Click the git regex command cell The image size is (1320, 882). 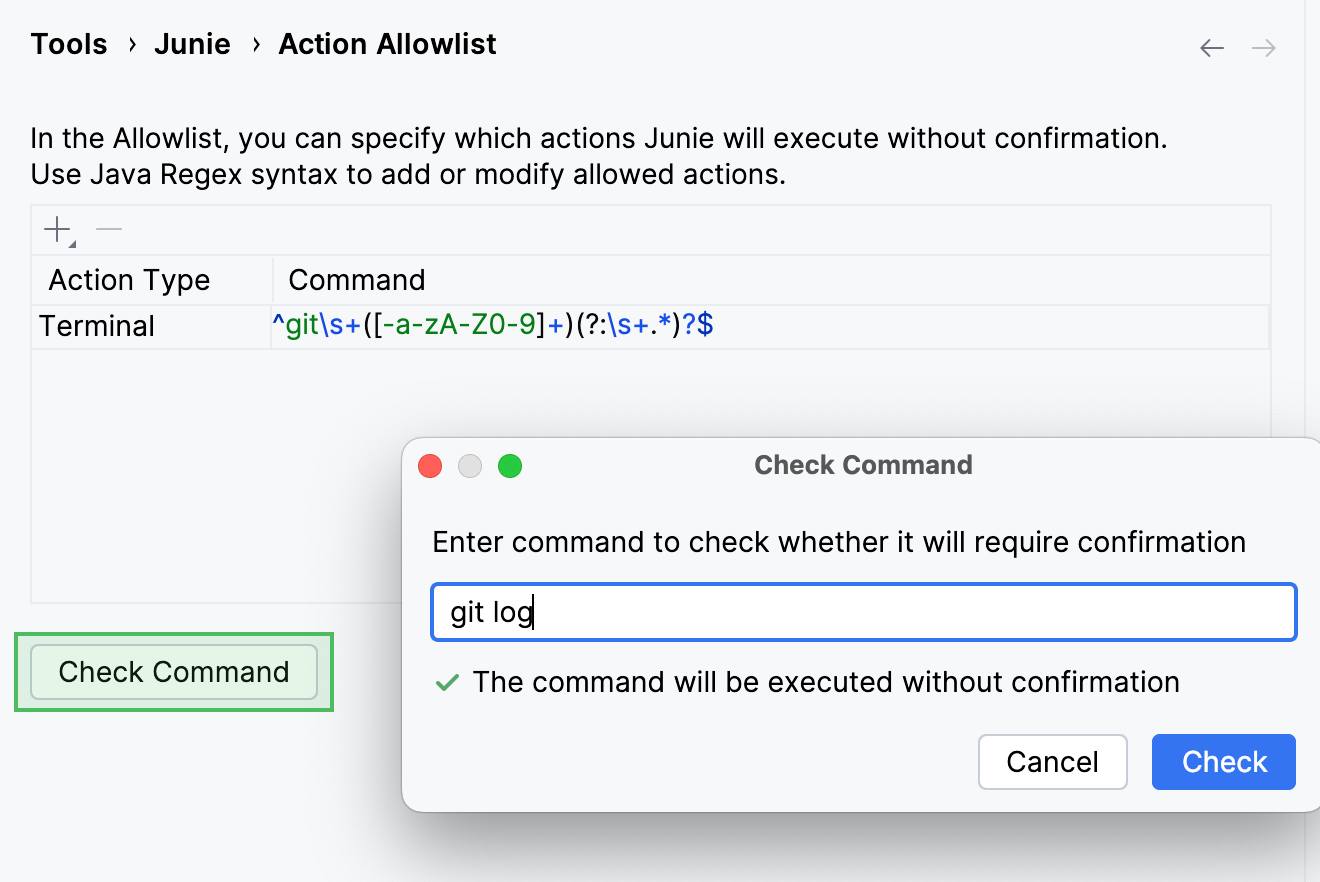tap(495, 325)
